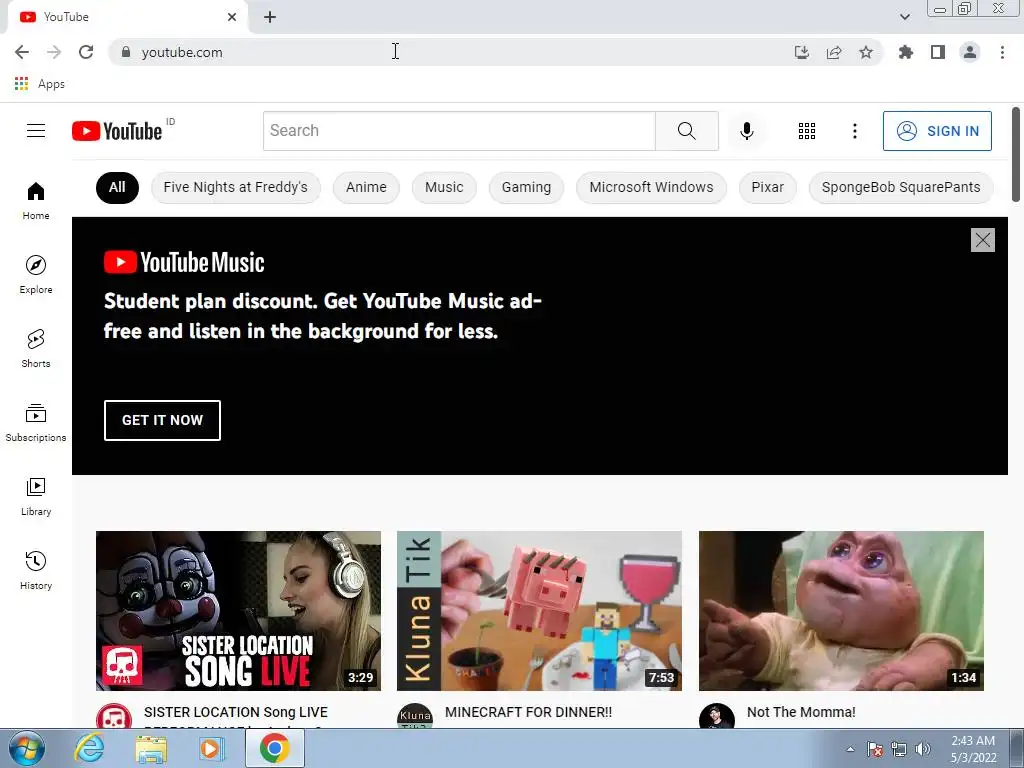Click the SIGN IN button
The height and width of the screenshot is (768, 1024).
(x=937, y=131)
